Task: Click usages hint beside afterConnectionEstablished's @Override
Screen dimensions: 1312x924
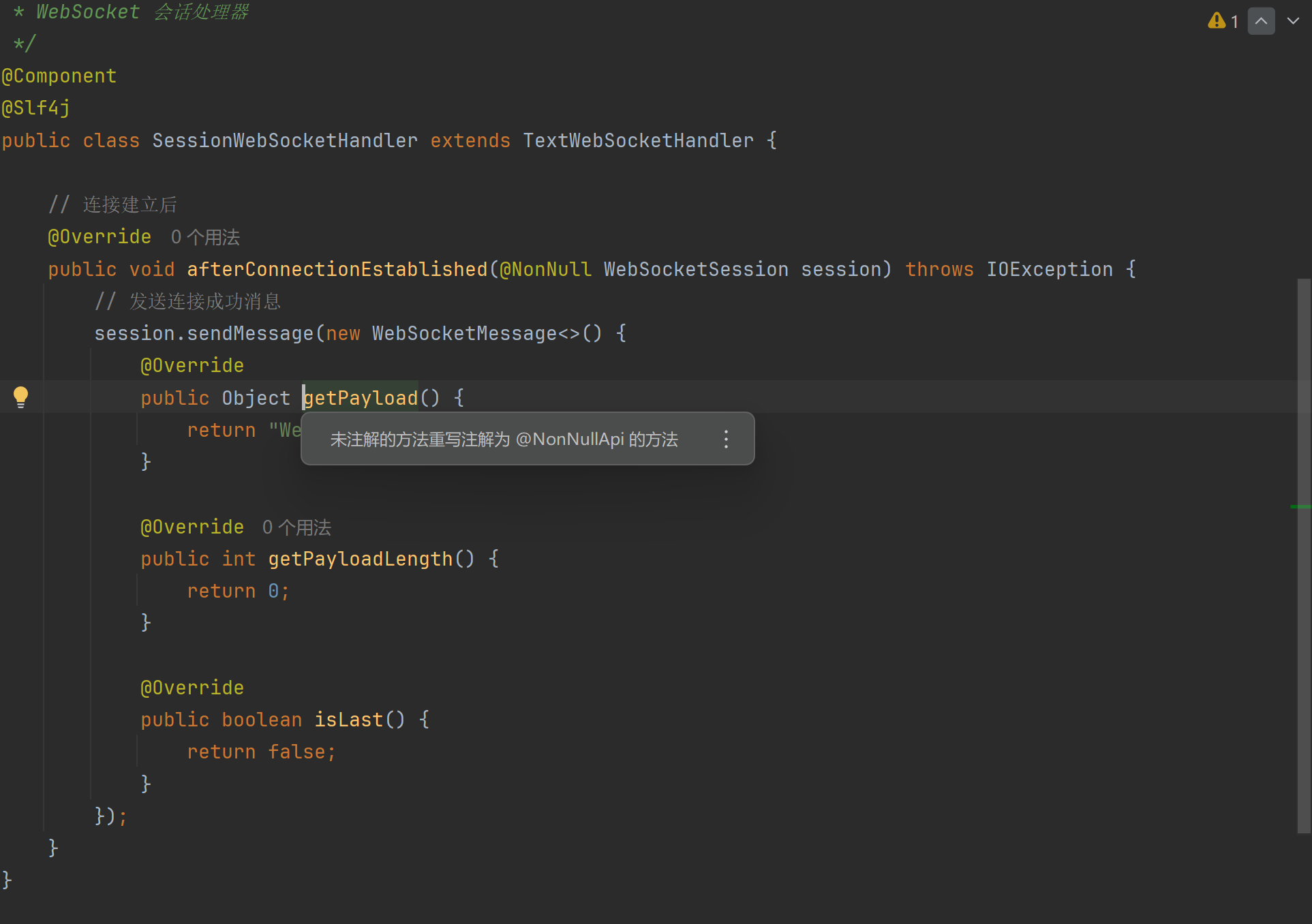Action: click(205, 237)
